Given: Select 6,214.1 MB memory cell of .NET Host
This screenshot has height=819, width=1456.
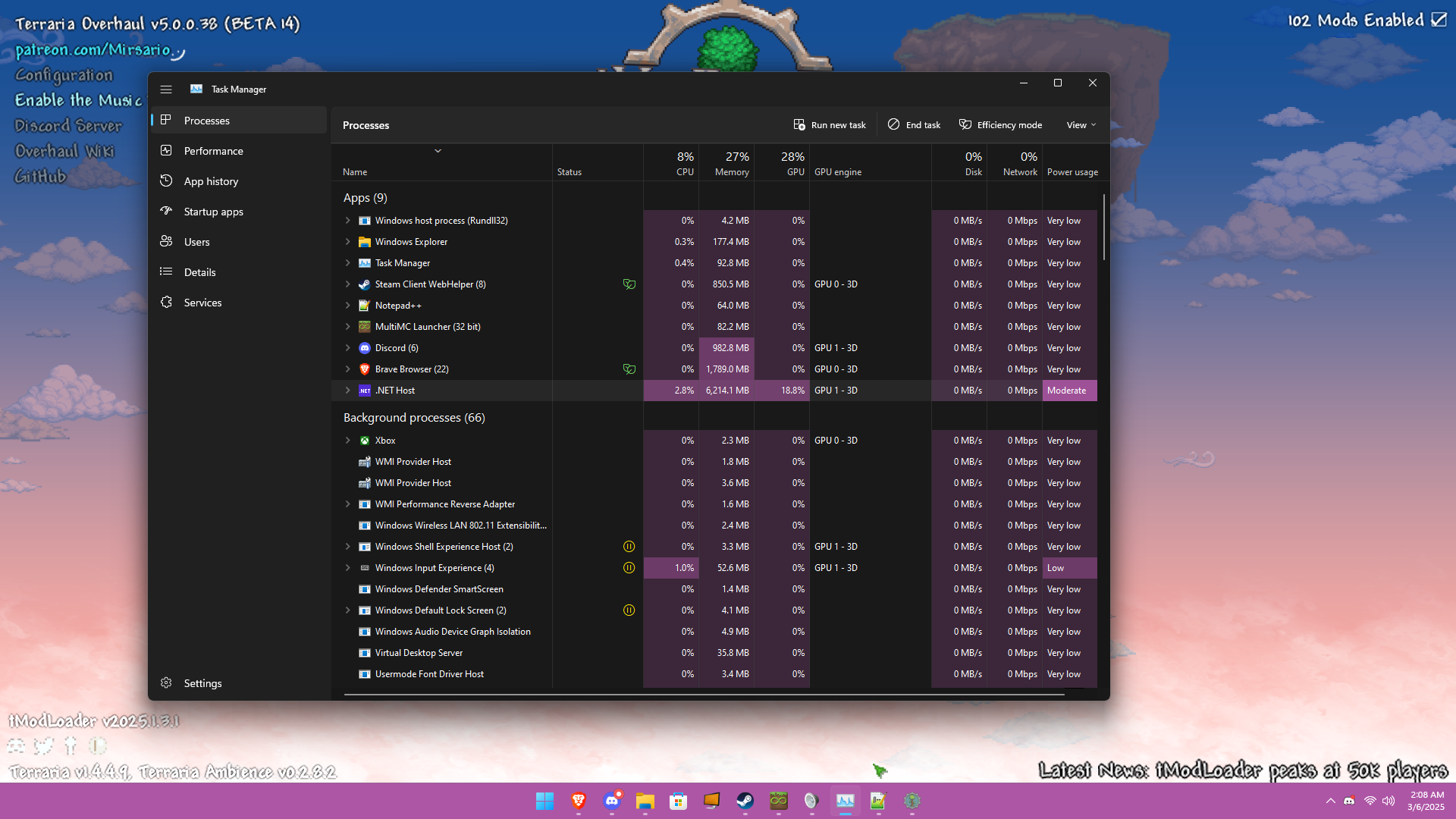Looking at the screenshot, I should pos(726,391).
